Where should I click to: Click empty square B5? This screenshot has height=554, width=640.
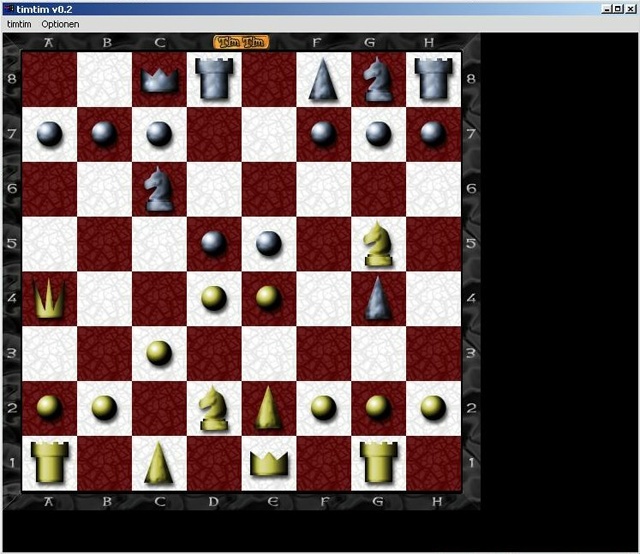pos(104,244)
